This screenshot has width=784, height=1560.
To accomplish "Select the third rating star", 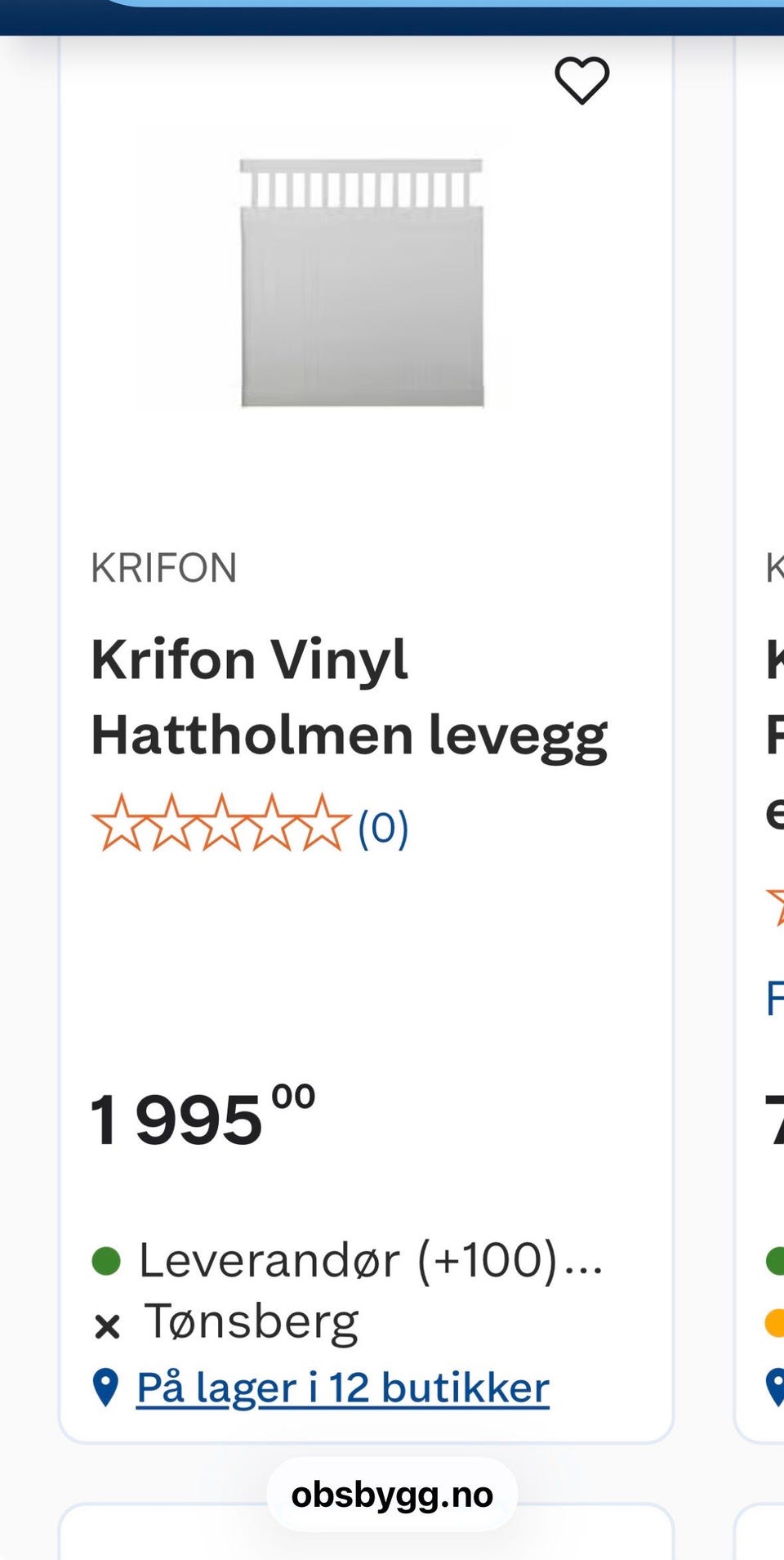I will tap(220, 824).
